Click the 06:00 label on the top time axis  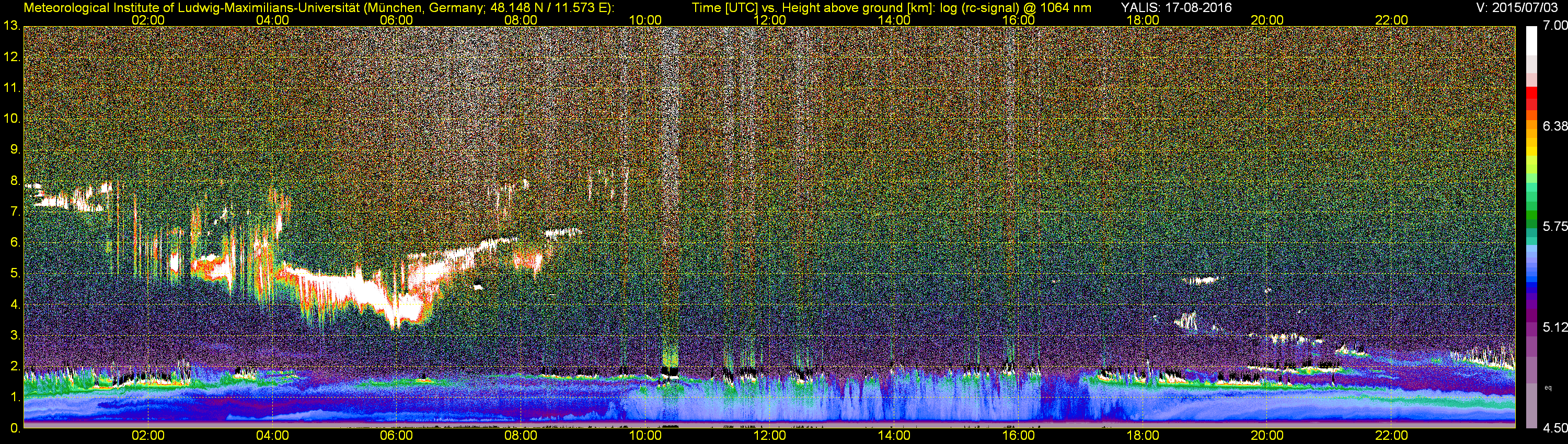click(x=396, y=20)
